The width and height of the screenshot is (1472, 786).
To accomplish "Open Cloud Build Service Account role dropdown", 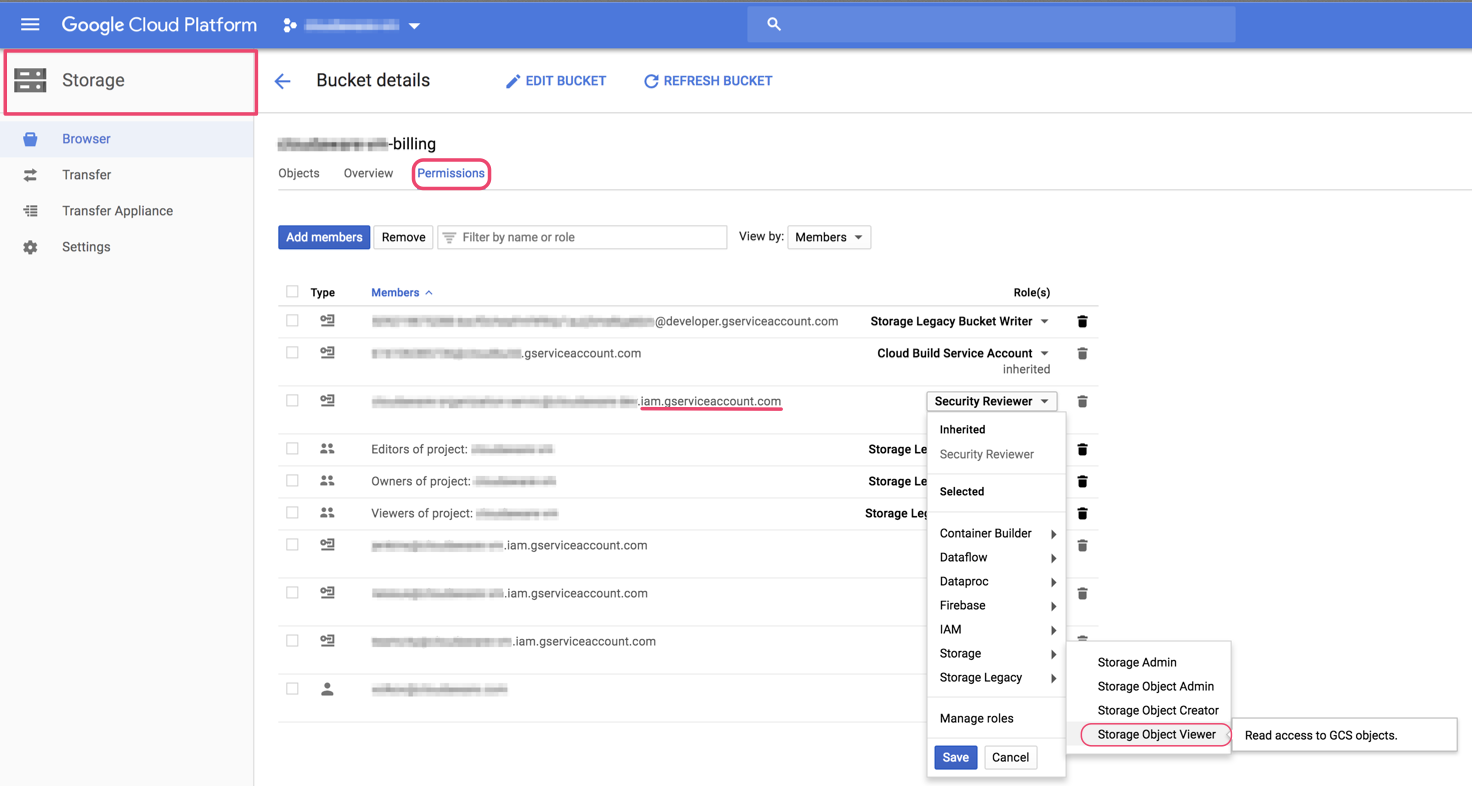I will click(1044, 354).
